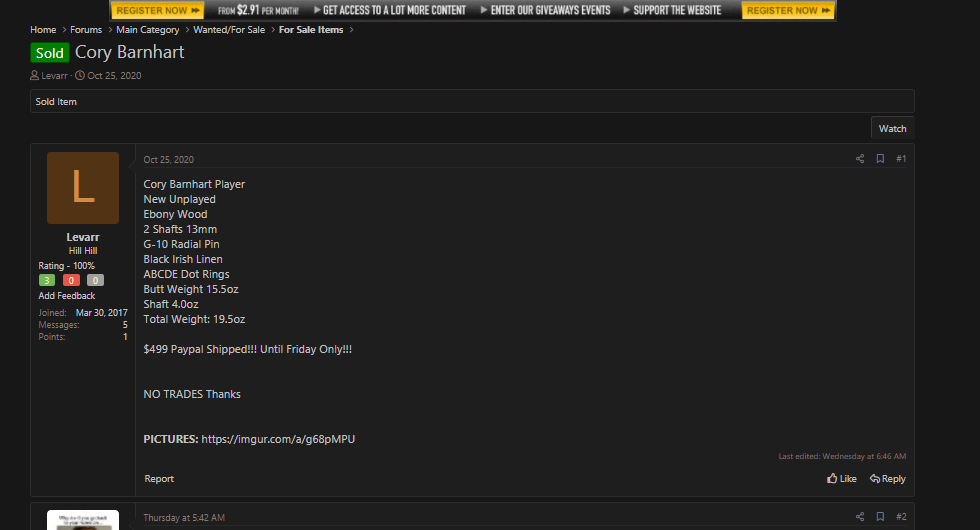The width and height of the screenshot is (980, 530).
Task: Reply to Levarr's post
Action: [x=887, y=479]
